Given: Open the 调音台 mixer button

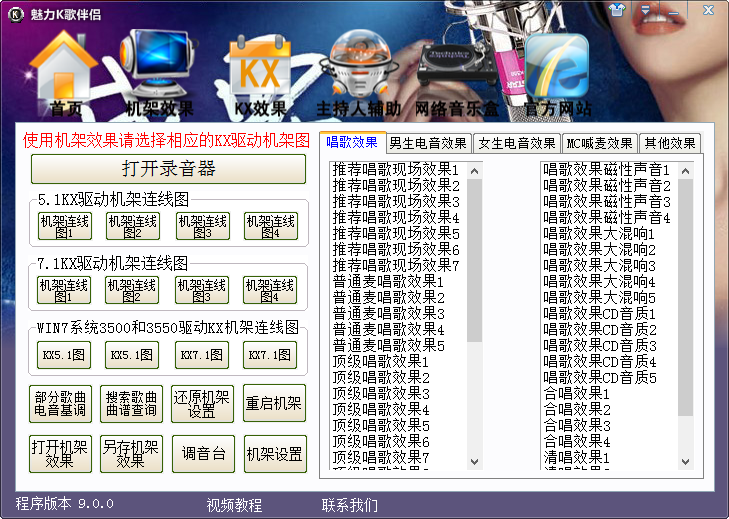Looking at the screenshot, I should tap(203, 454).
